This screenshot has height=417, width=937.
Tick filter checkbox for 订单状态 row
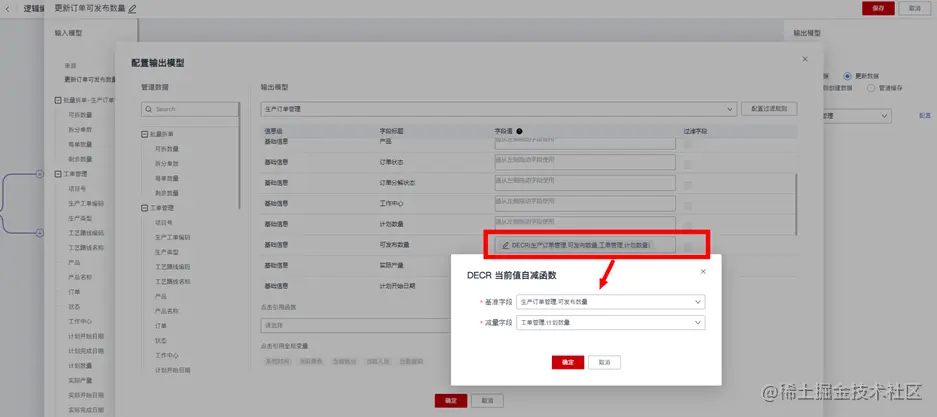click(688, 164)
